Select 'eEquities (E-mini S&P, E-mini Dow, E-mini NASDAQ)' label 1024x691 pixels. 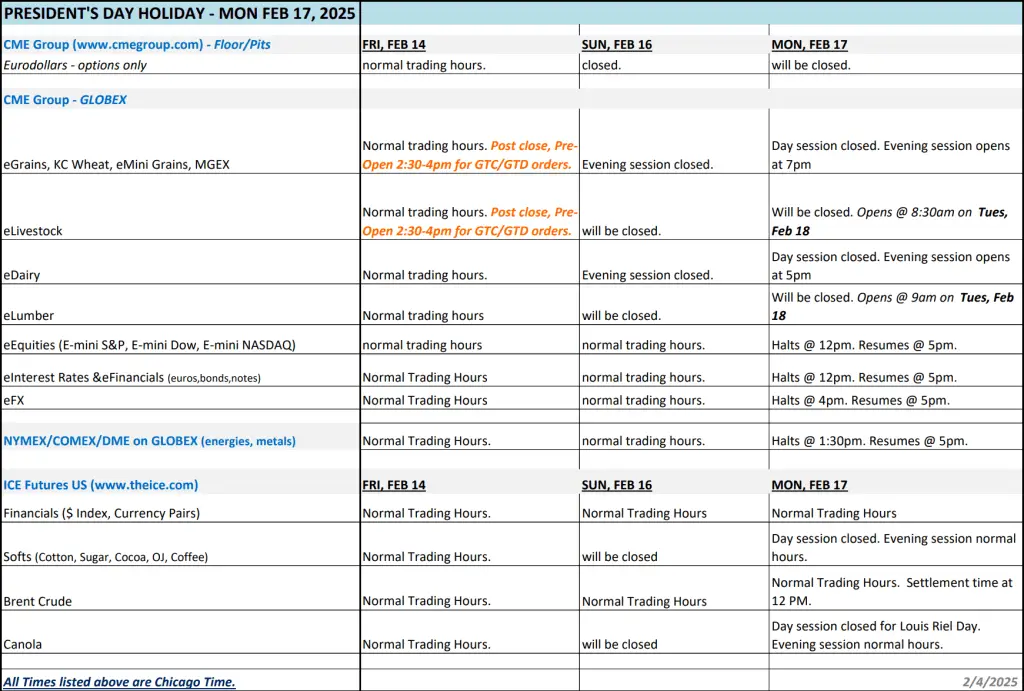(x=150, y=345)
